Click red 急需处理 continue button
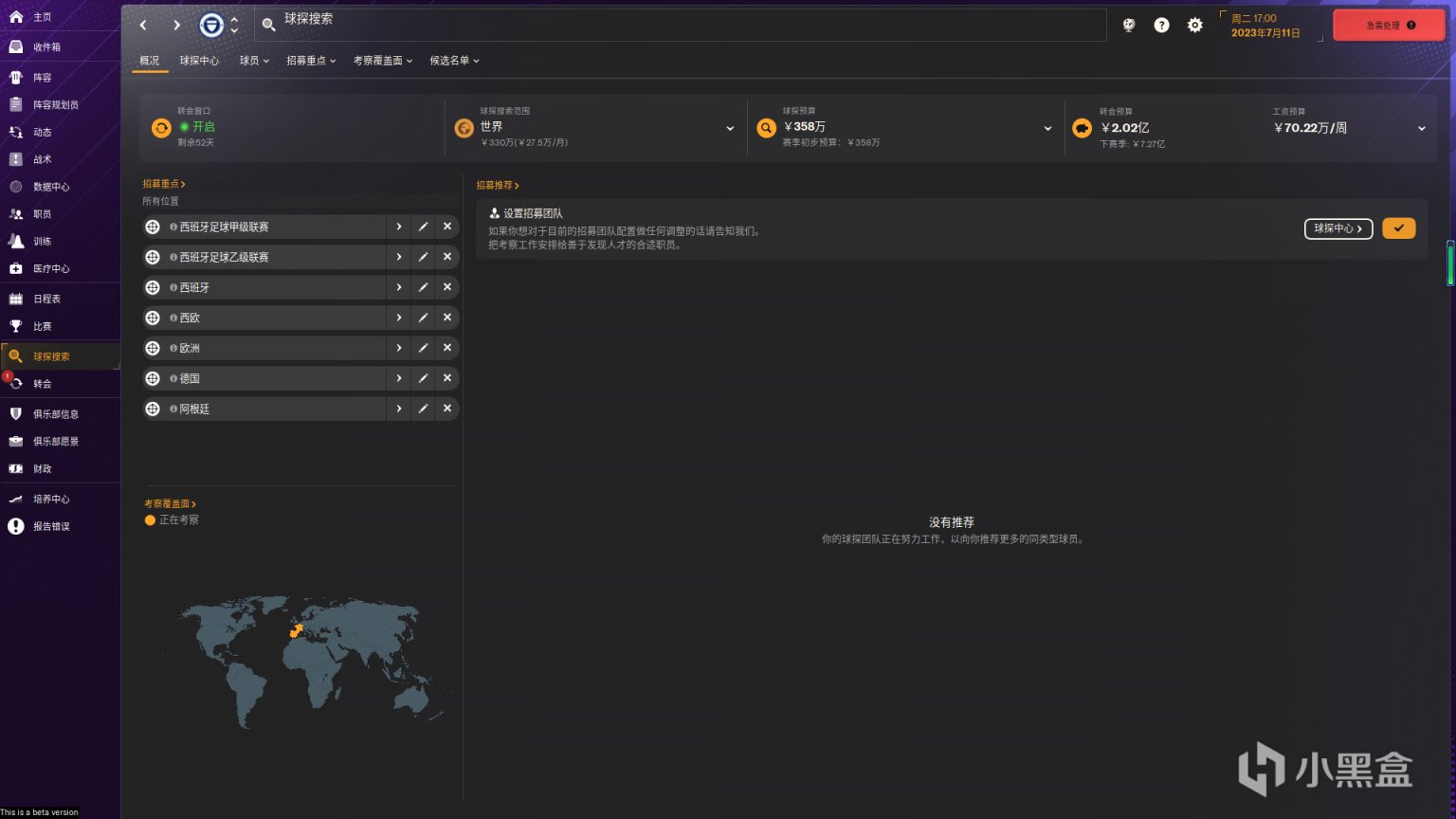 [1390, 26]
